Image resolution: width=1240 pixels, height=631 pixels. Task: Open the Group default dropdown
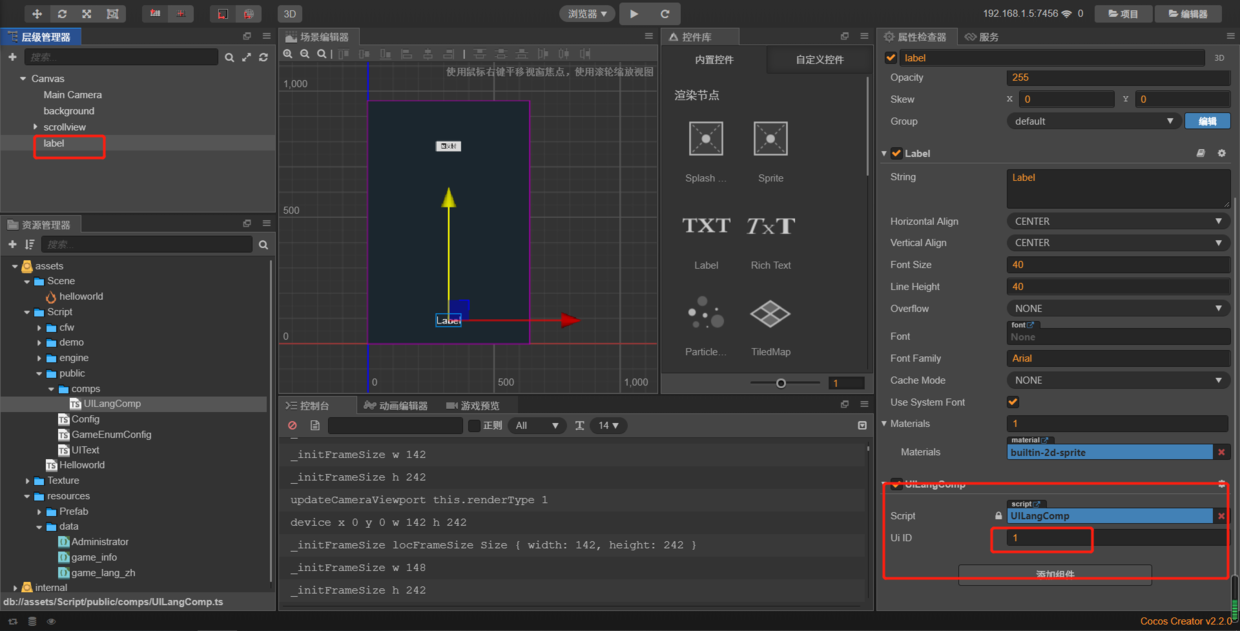point(1093,121)
